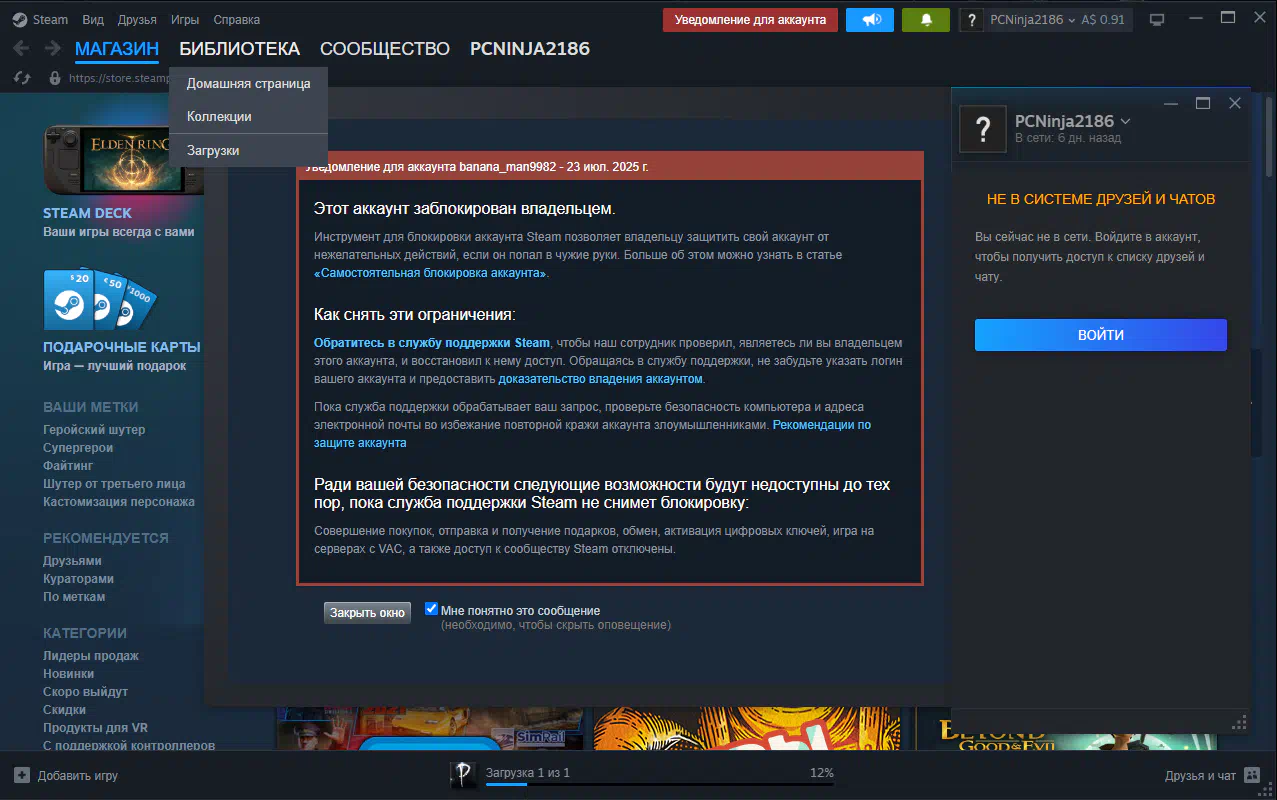Open the Steam menu with the logo

click(x=41, y=19)
